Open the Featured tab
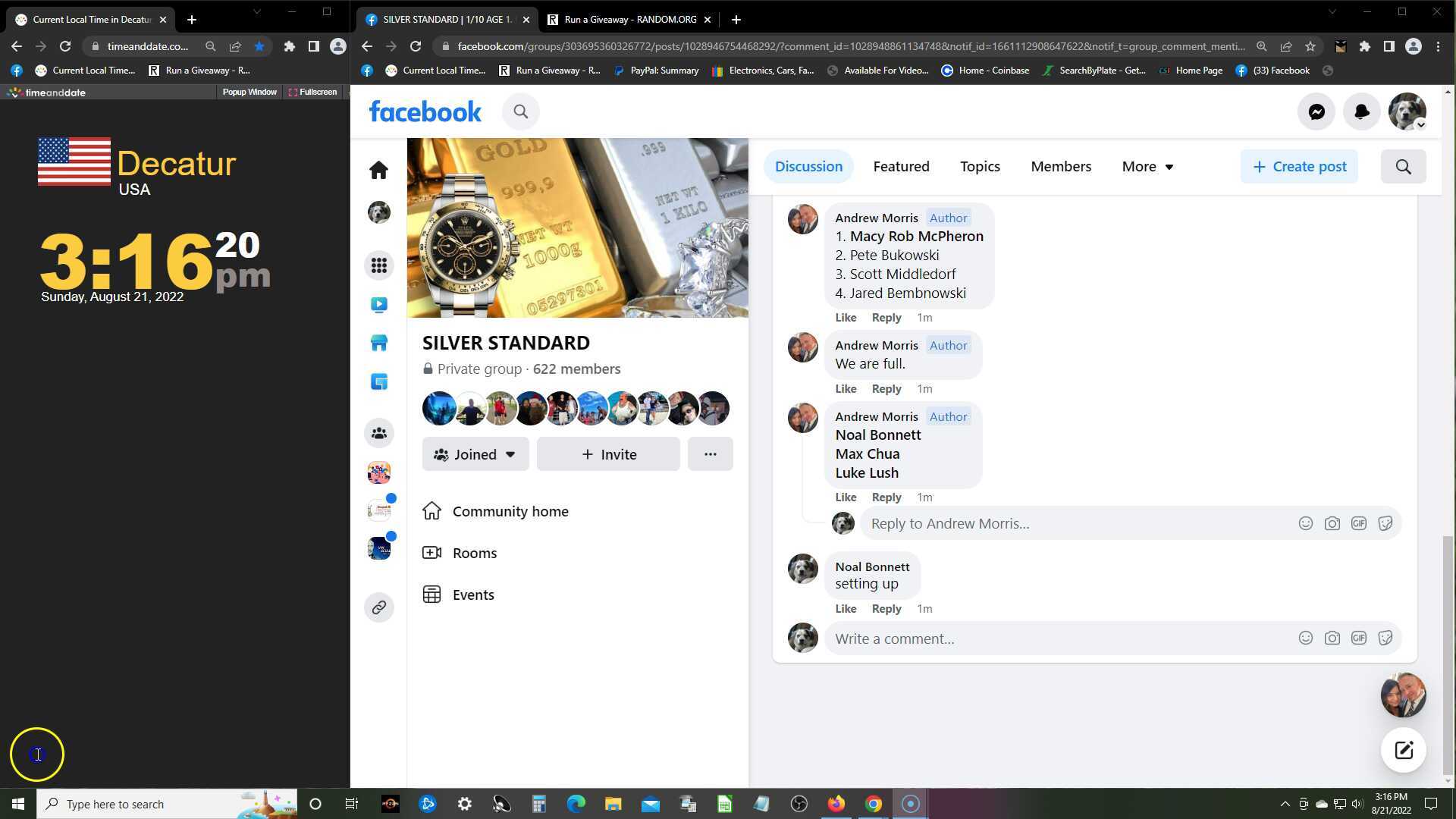The width and height of the screenshot is (1456, 819). [901, 167]
